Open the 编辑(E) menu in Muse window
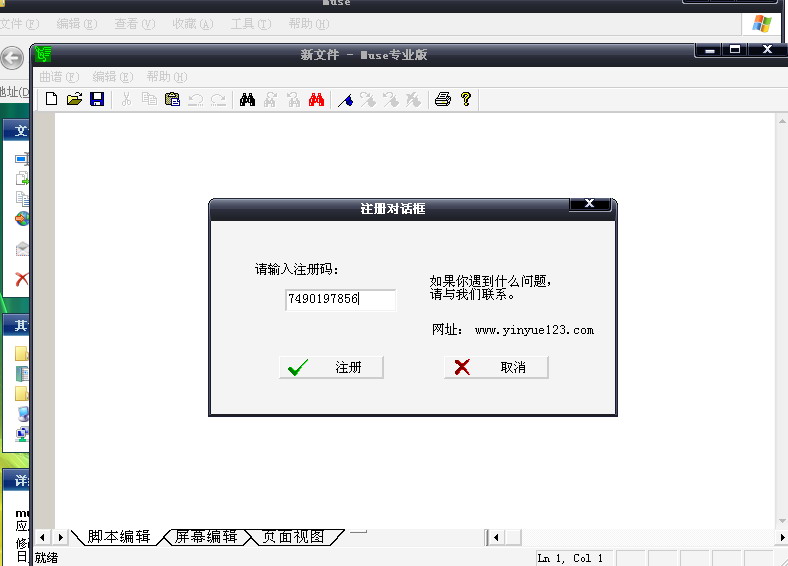 113,77
